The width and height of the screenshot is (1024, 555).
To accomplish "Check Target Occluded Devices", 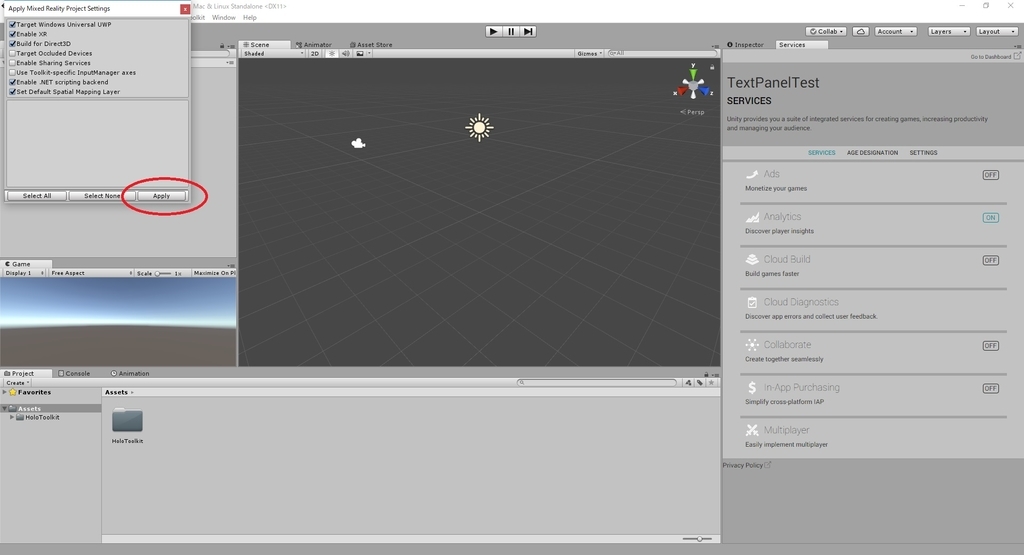I will [x=12, y=54].
